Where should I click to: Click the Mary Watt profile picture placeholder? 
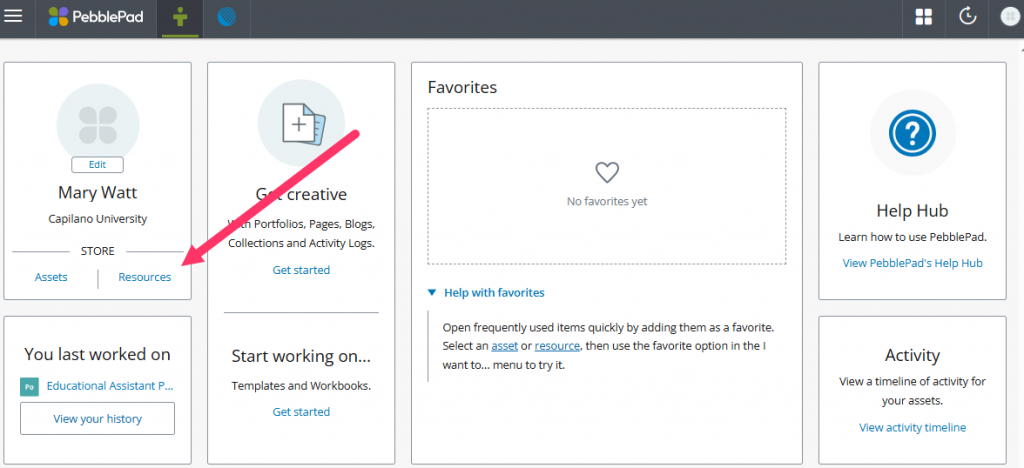[98, 124]
